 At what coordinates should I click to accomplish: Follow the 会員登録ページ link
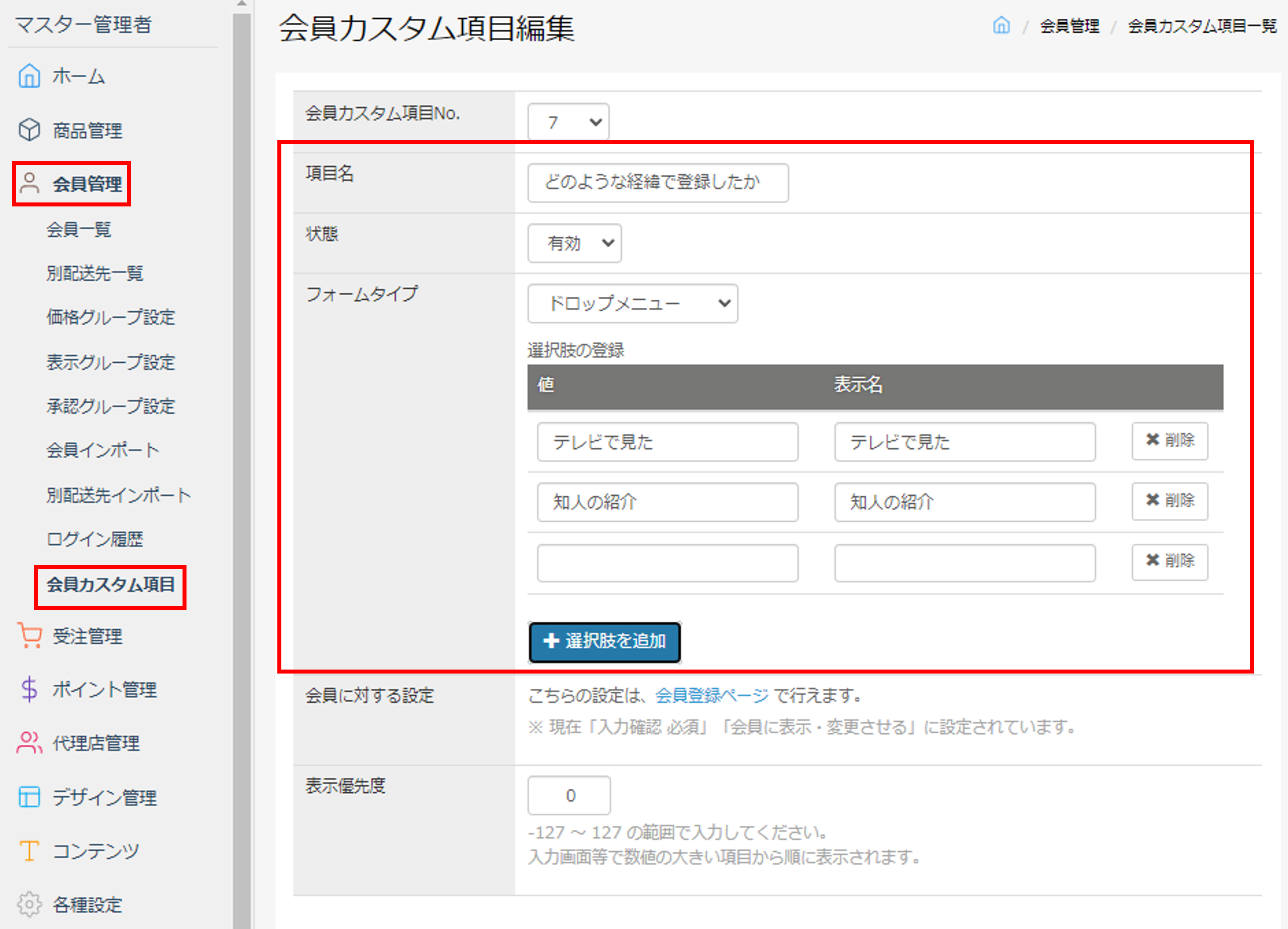point(712,695)
